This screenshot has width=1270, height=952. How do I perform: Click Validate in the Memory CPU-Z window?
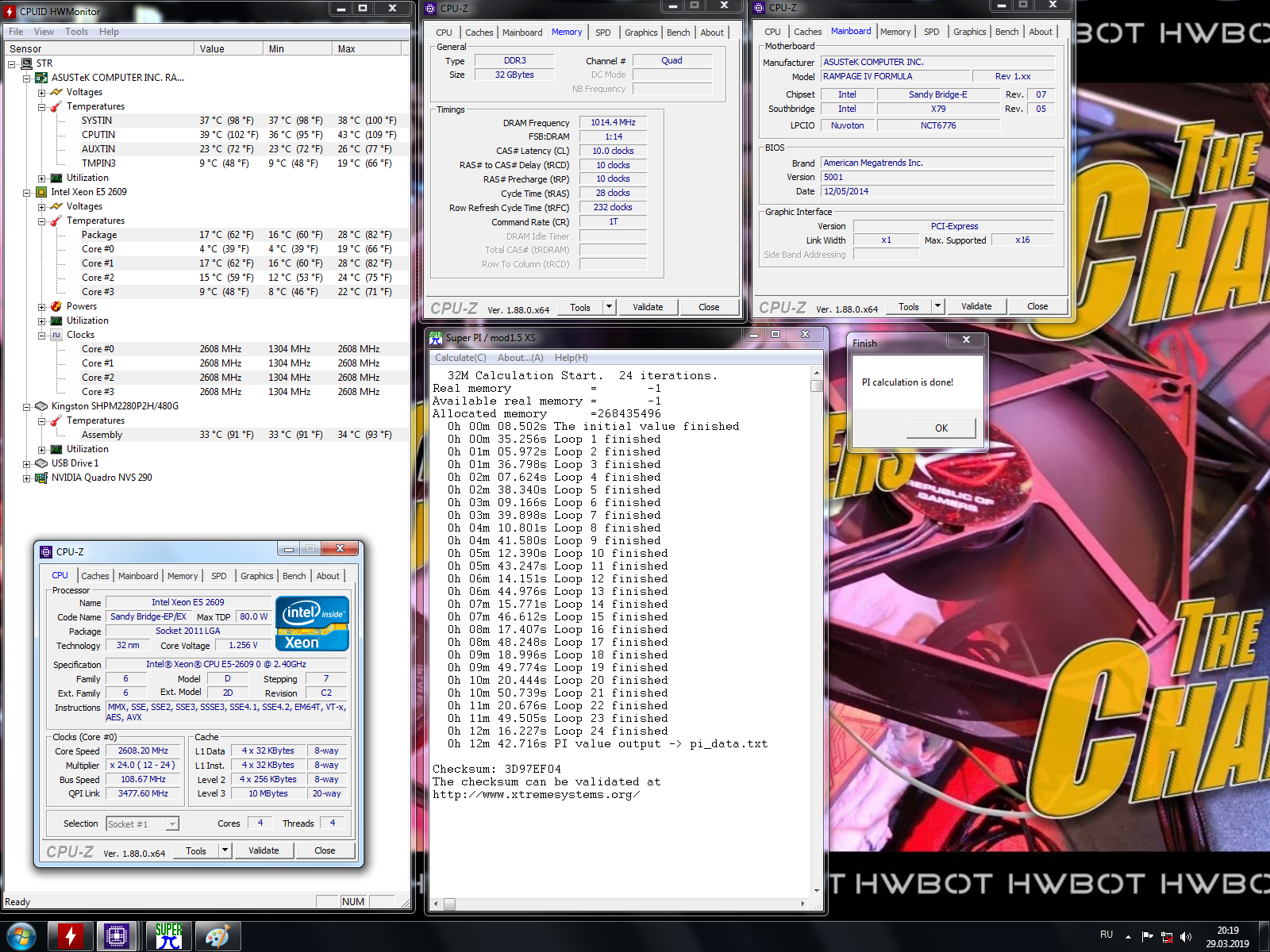648,307
